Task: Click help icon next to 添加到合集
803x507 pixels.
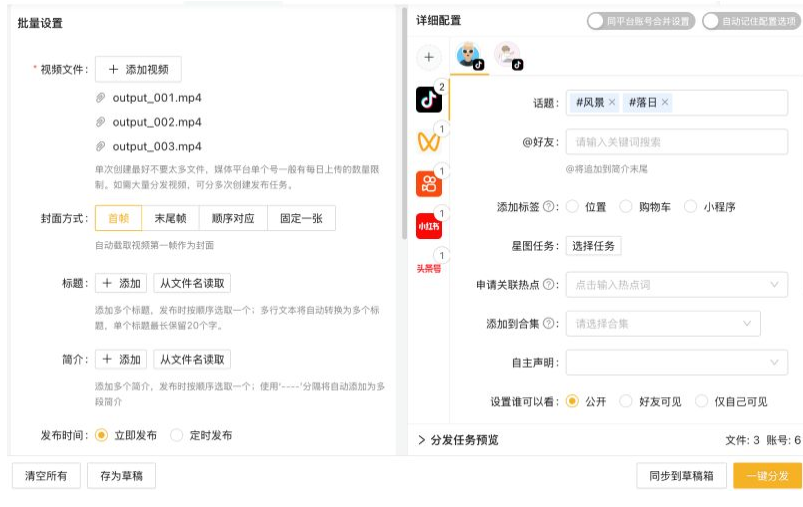Action: tap(548, 323)
